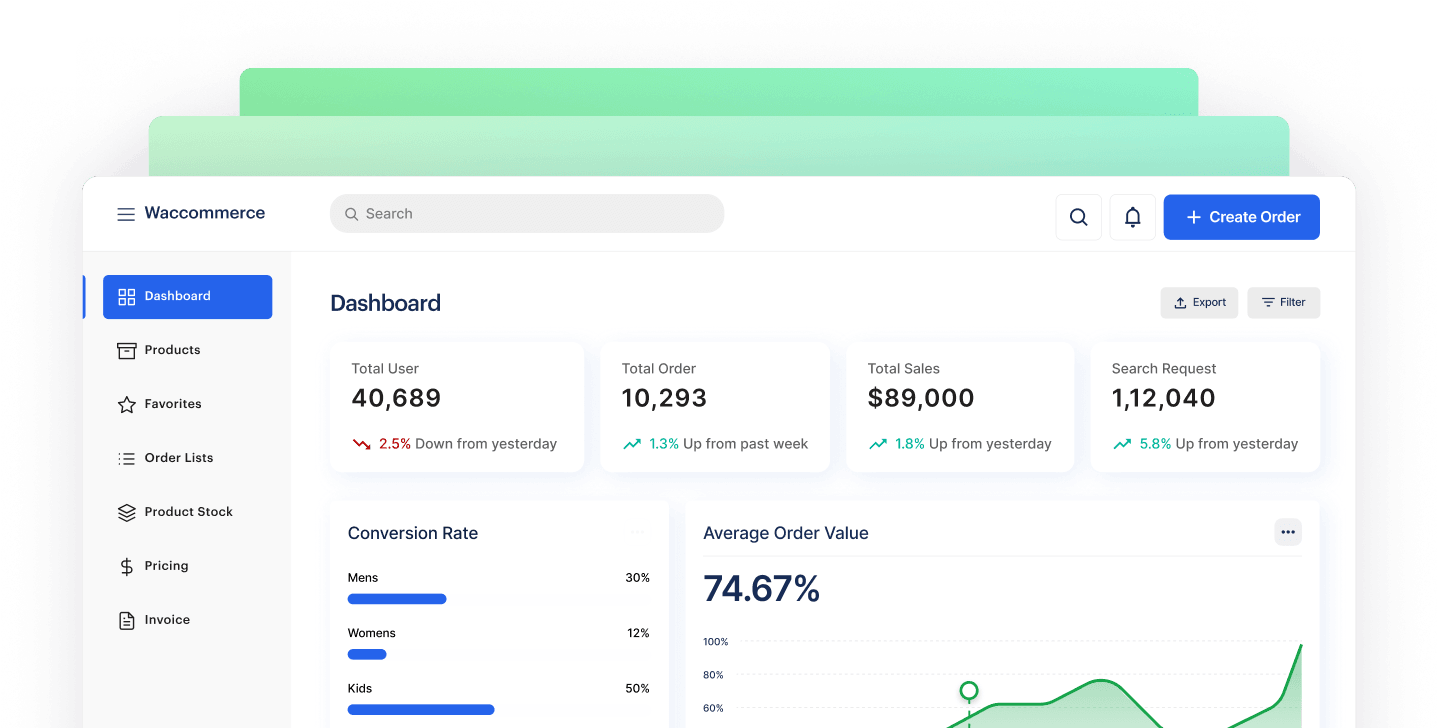Click the Average Order Value heading
1438x728 pixels.
click(786, 533)
